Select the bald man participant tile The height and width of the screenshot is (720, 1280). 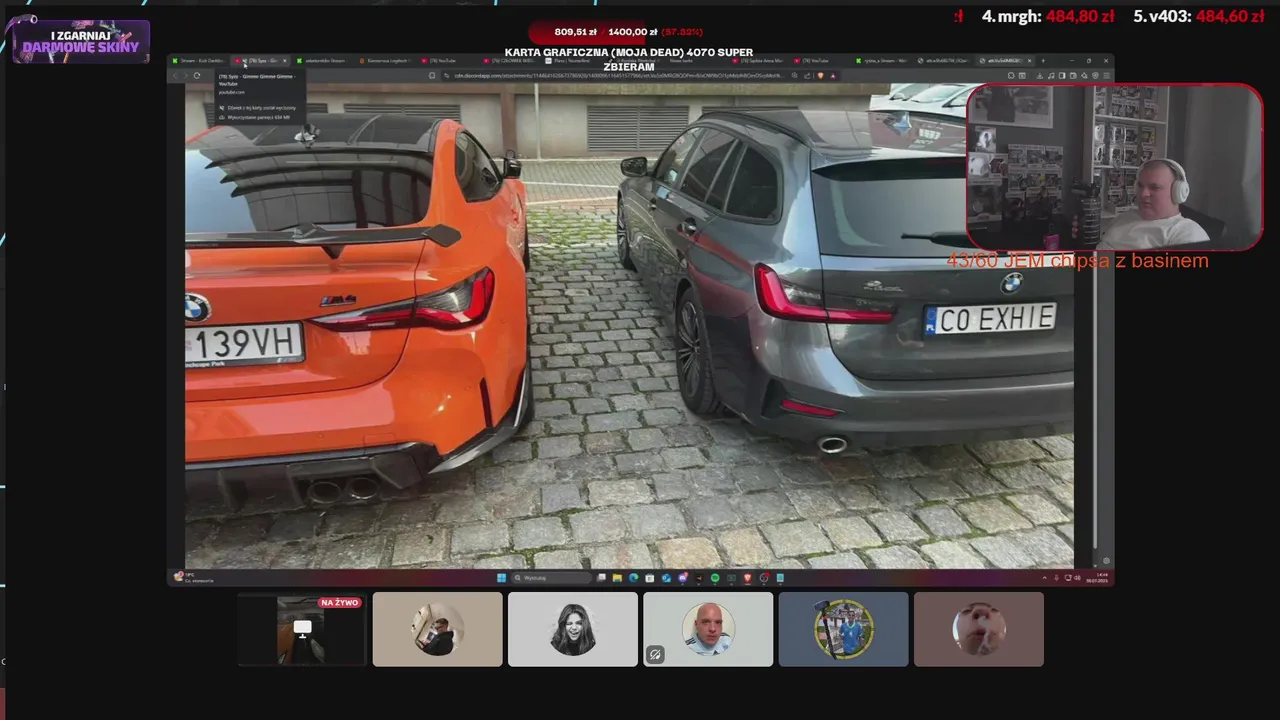pos(708,629)
